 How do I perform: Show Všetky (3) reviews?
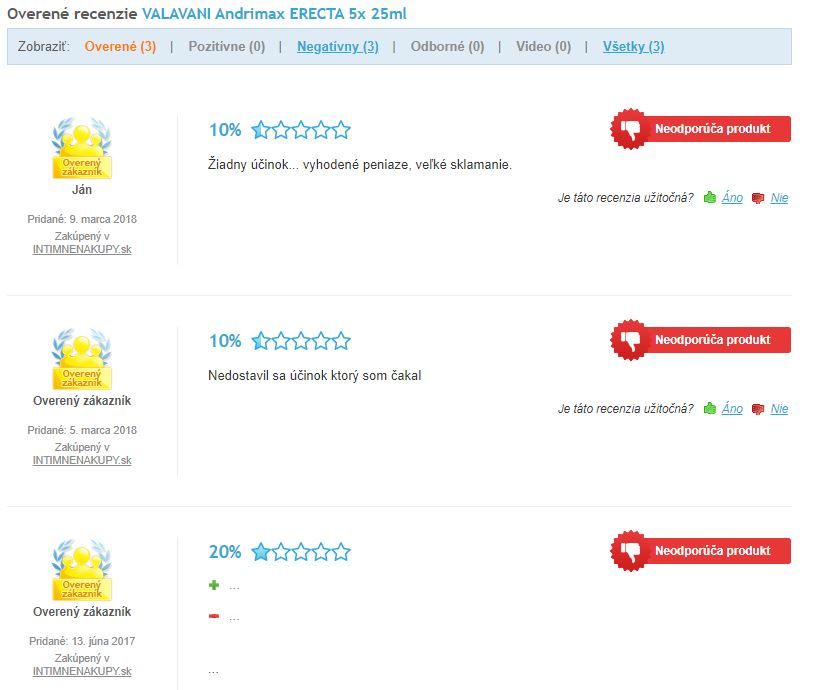click(x=633, y=46)
